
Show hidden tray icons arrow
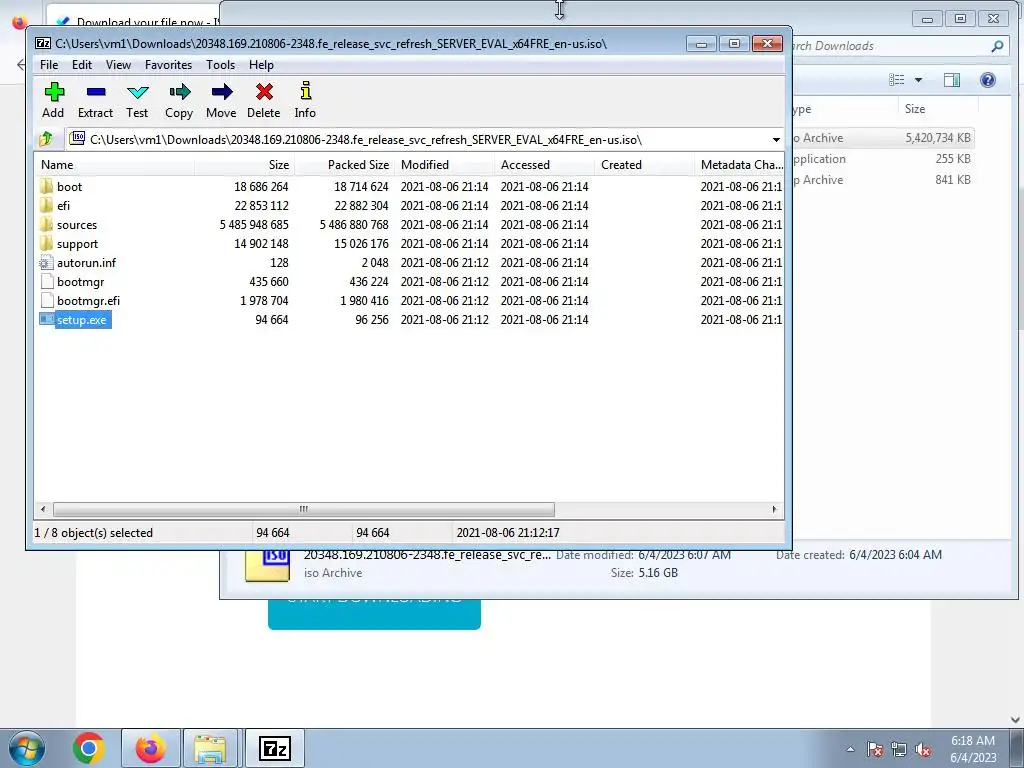point(850,749)
